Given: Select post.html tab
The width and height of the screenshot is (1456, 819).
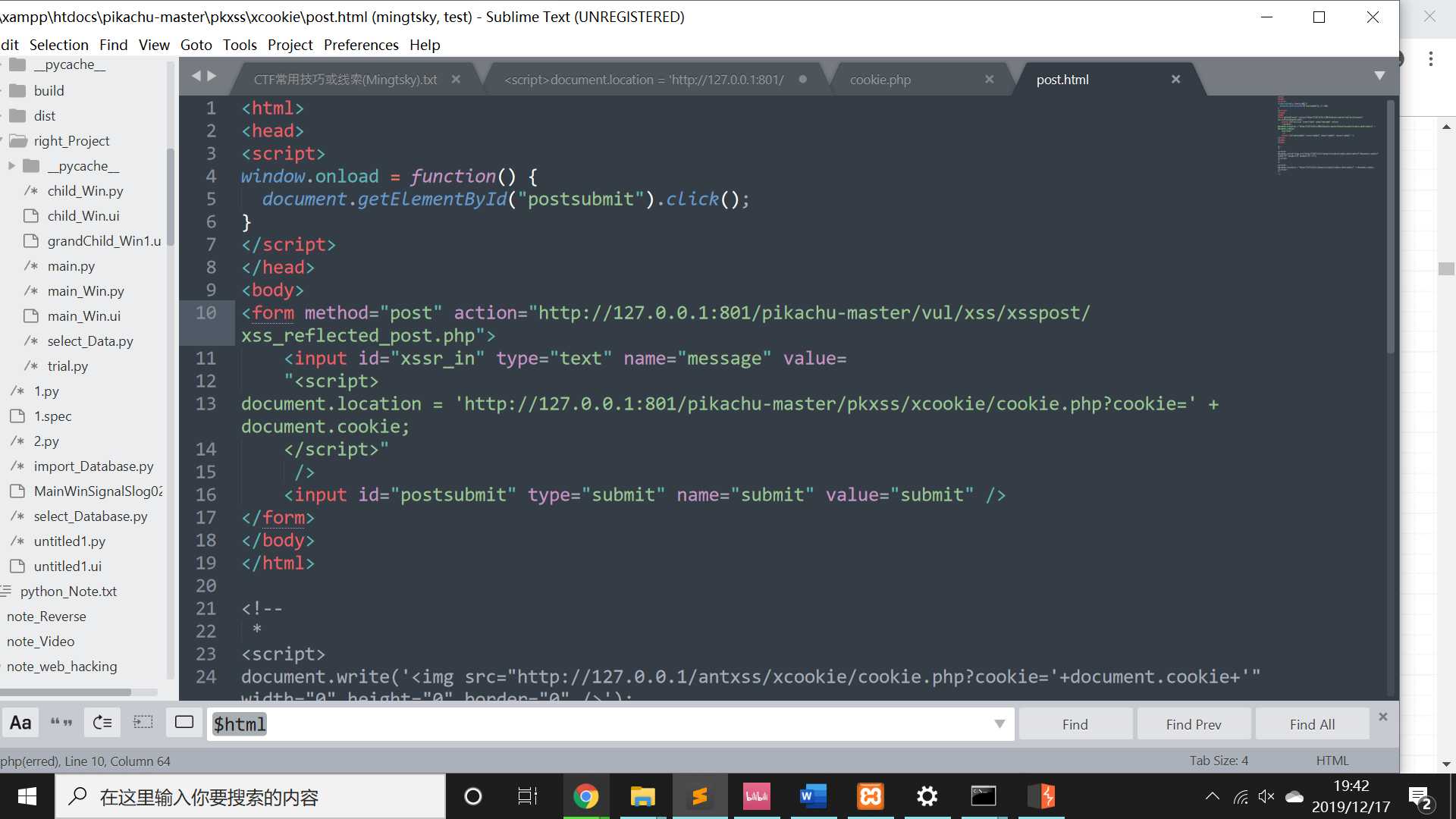Looking at the screenshot, I should coord(1062,80).
